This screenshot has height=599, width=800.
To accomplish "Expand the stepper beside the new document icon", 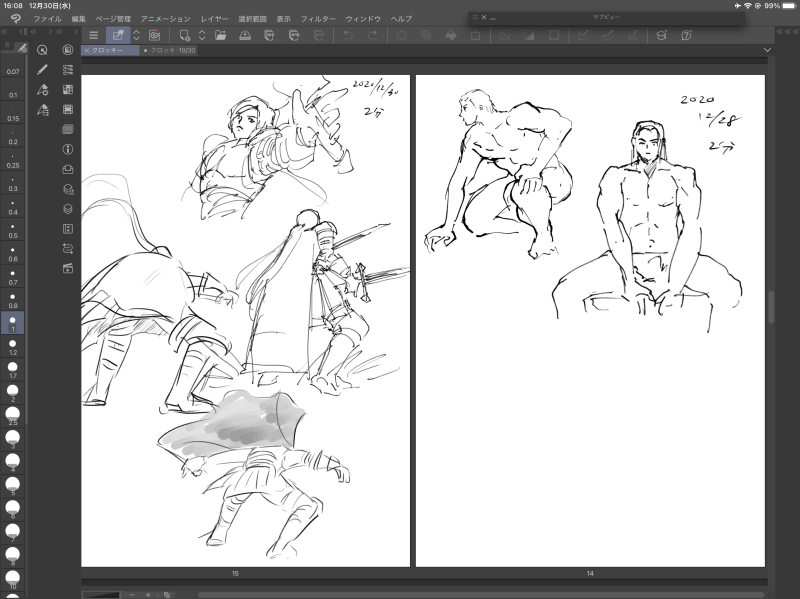I will click(202, 35).
